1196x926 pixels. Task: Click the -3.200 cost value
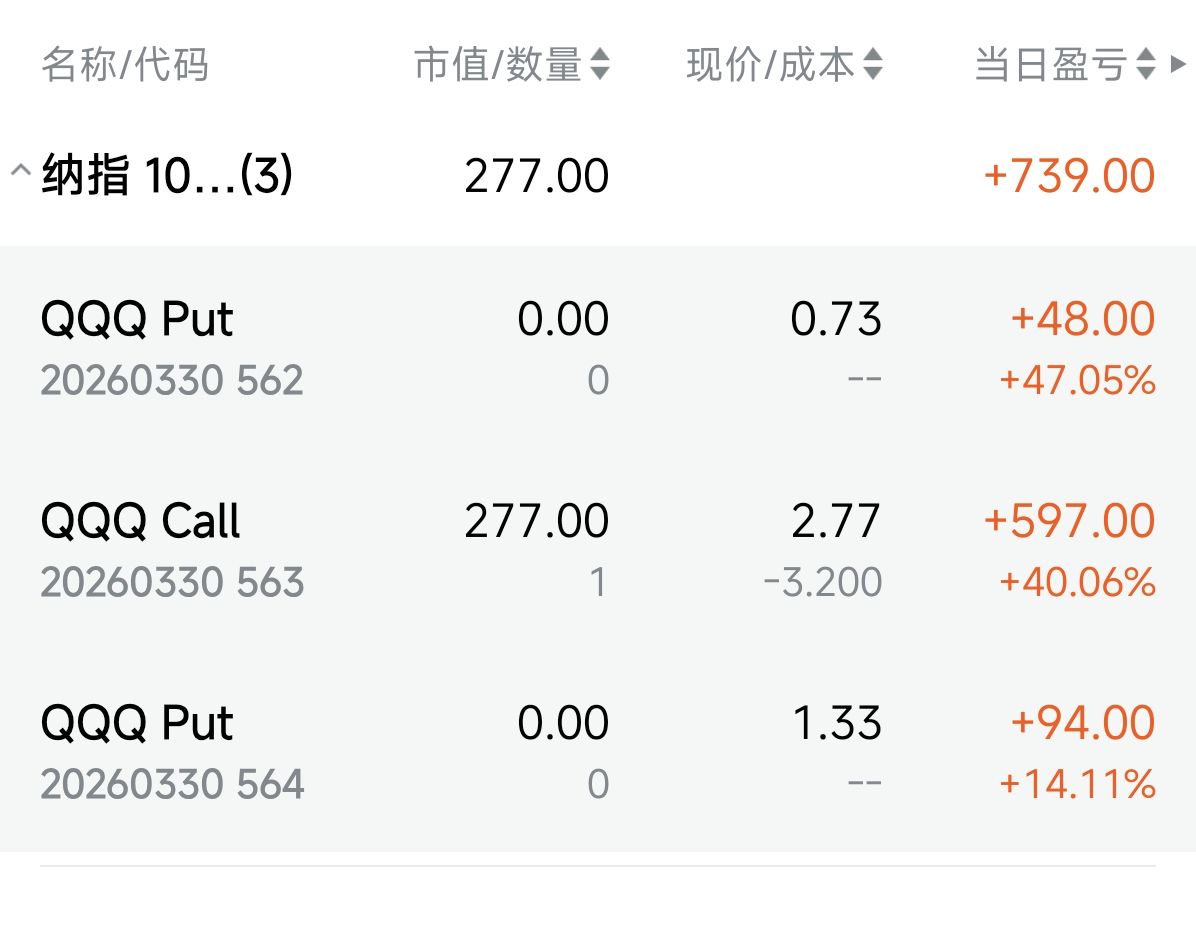822,582
